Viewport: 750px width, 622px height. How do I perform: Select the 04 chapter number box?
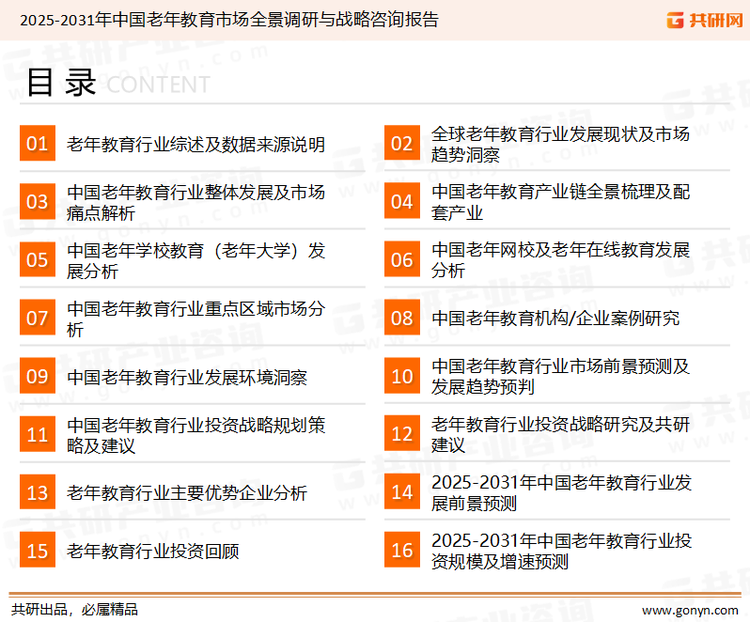(x=402, y=202)
